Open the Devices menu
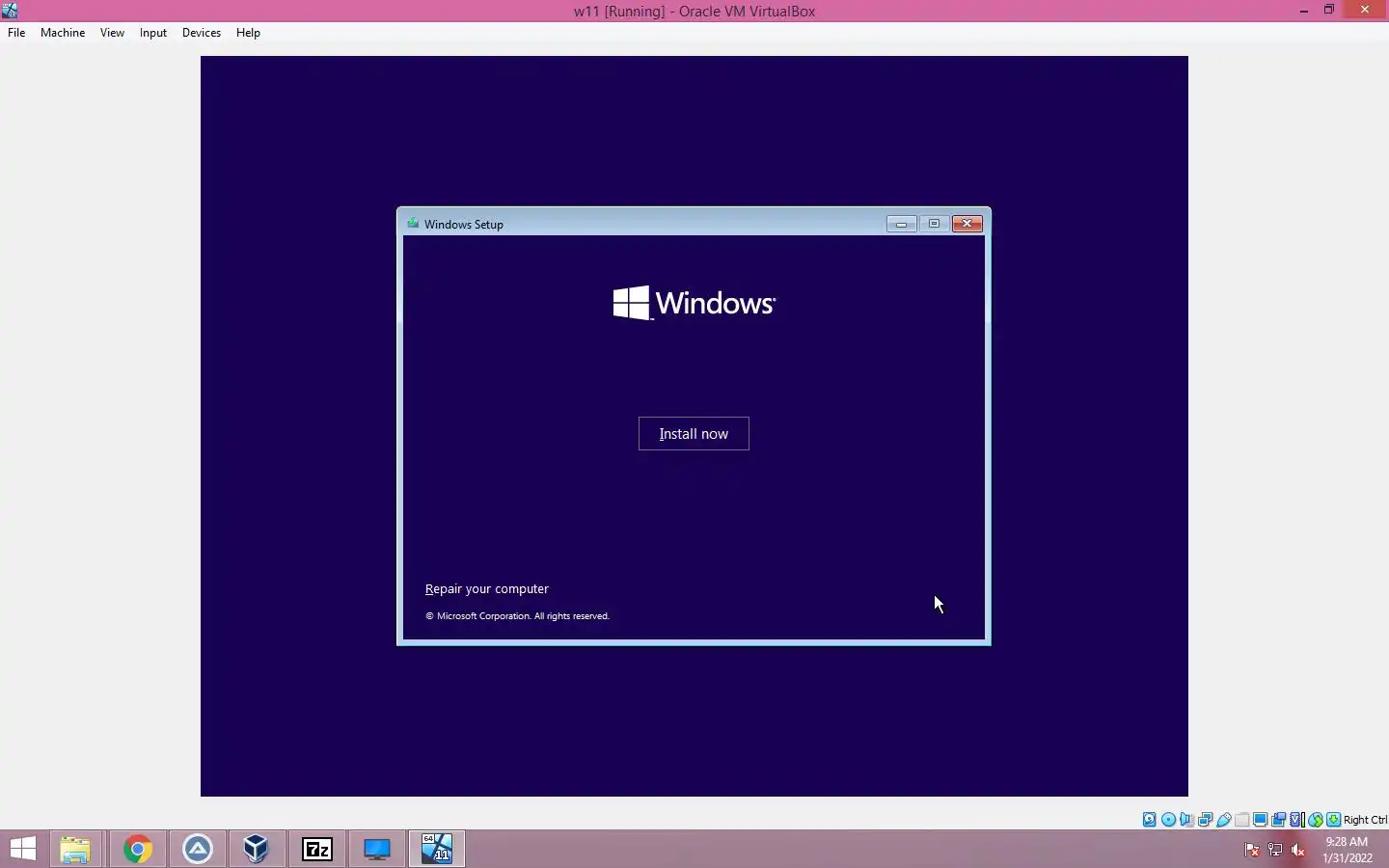 202,33
